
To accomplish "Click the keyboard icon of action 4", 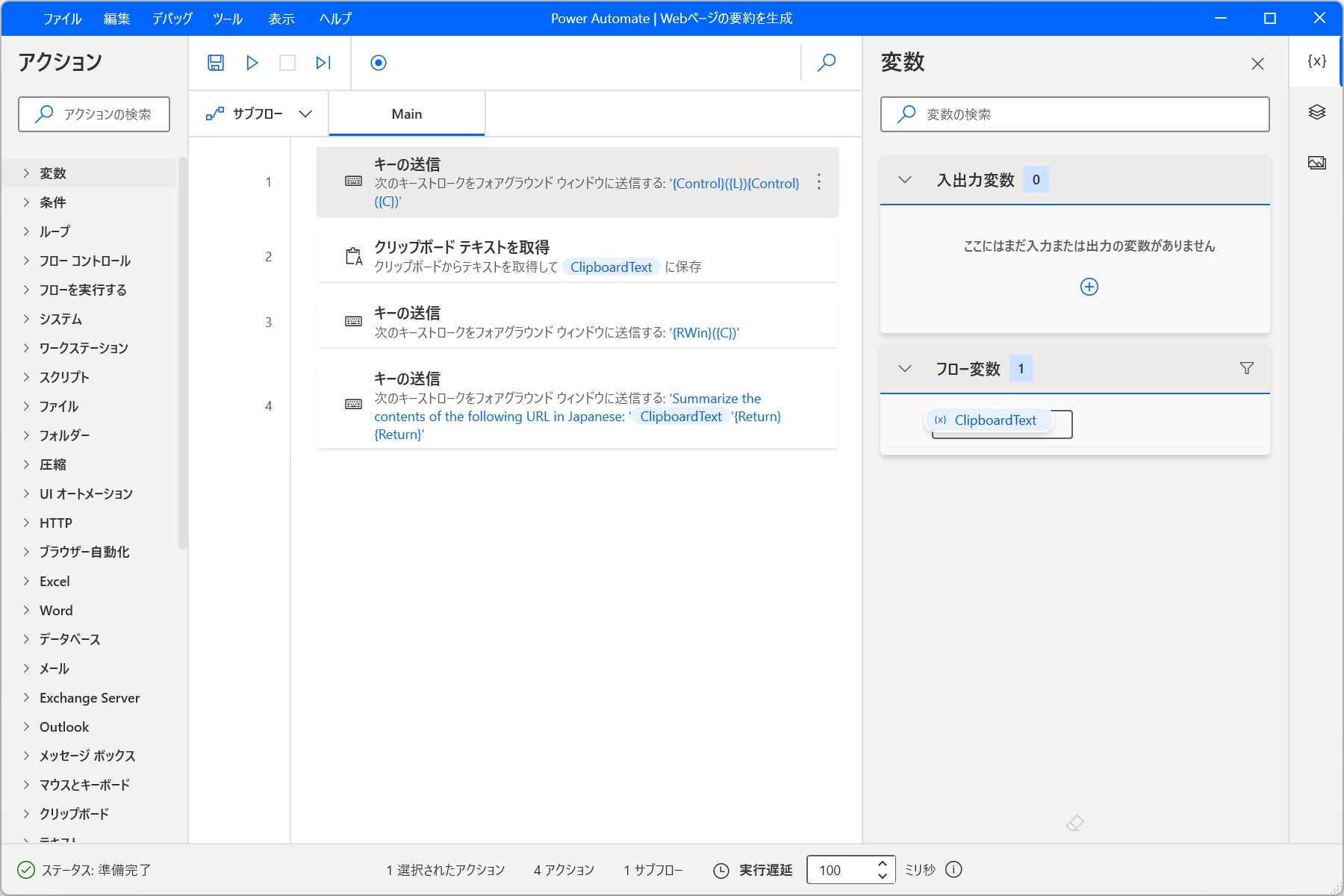I will [354, 404].
